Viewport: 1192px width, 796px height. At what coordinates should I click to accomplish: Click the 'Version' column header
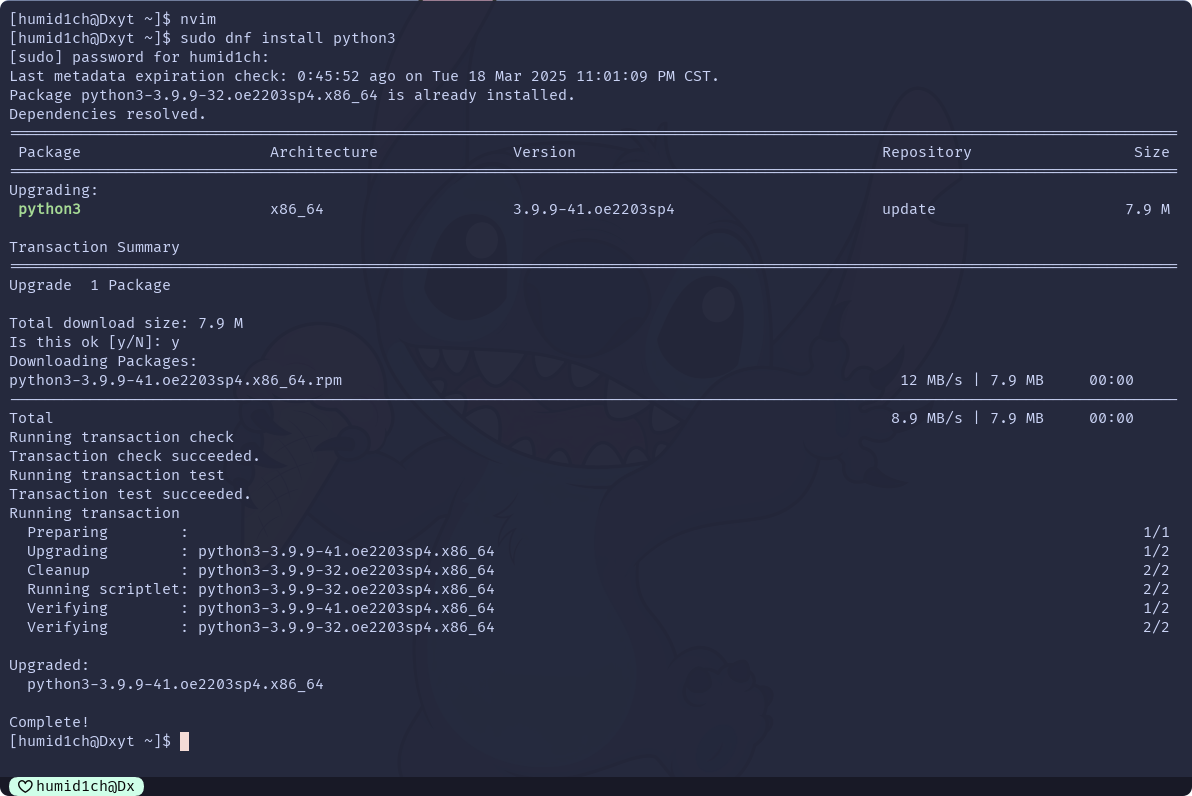pyautogui.click(x=544, y=152)
